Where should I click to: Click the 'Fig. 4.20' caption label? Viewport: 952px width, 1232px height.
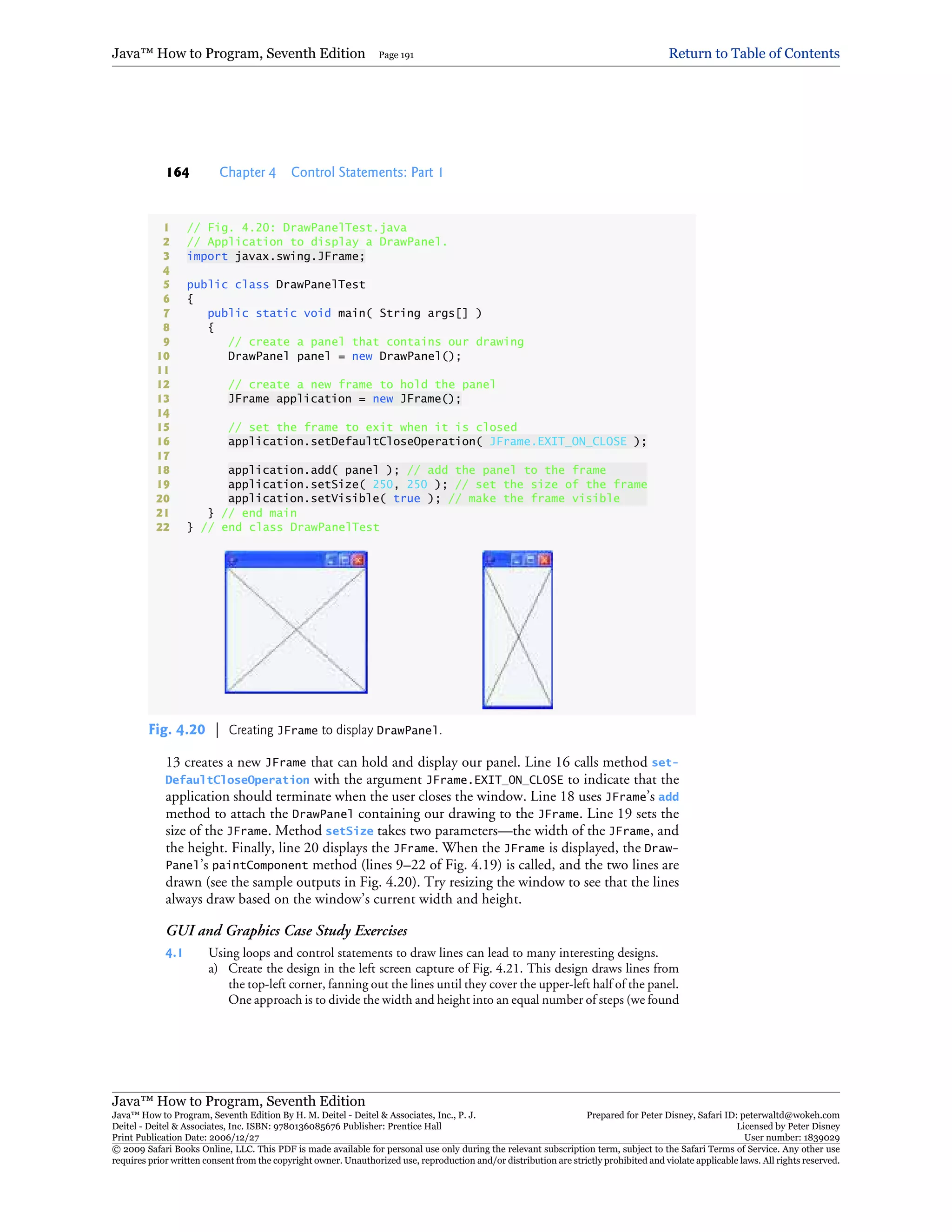(x=177, y=730)
